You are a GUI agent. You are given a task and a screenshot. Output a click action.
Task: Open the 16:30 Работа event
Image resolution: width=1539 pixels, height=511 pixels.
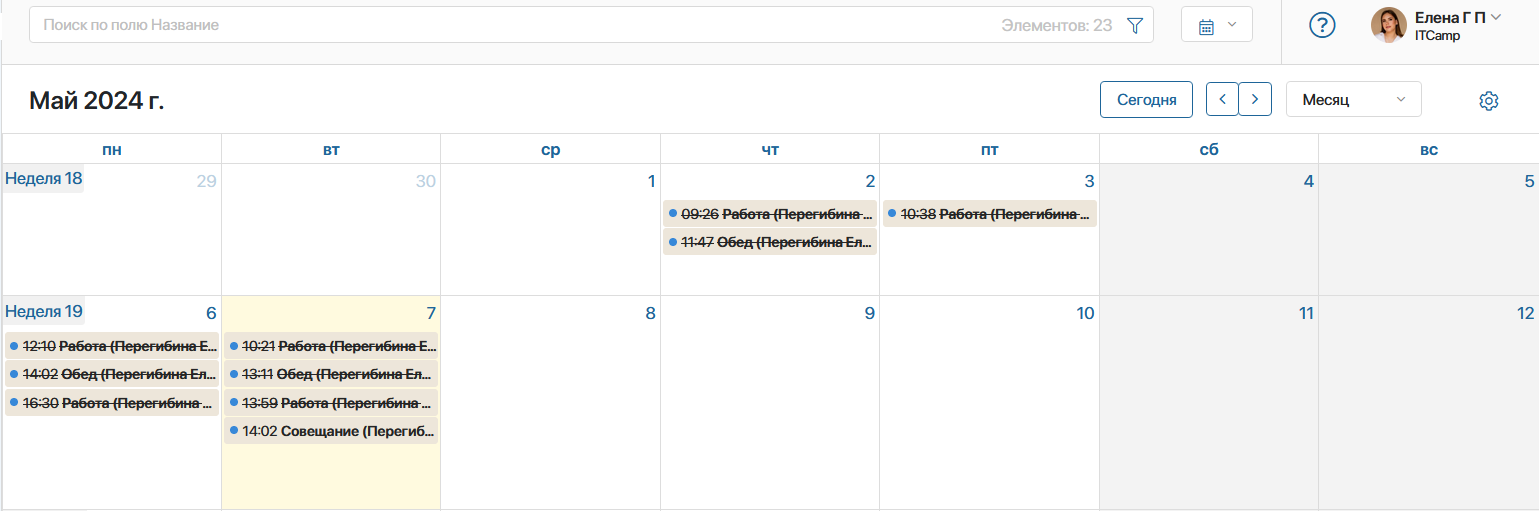[x=112, y=403]
